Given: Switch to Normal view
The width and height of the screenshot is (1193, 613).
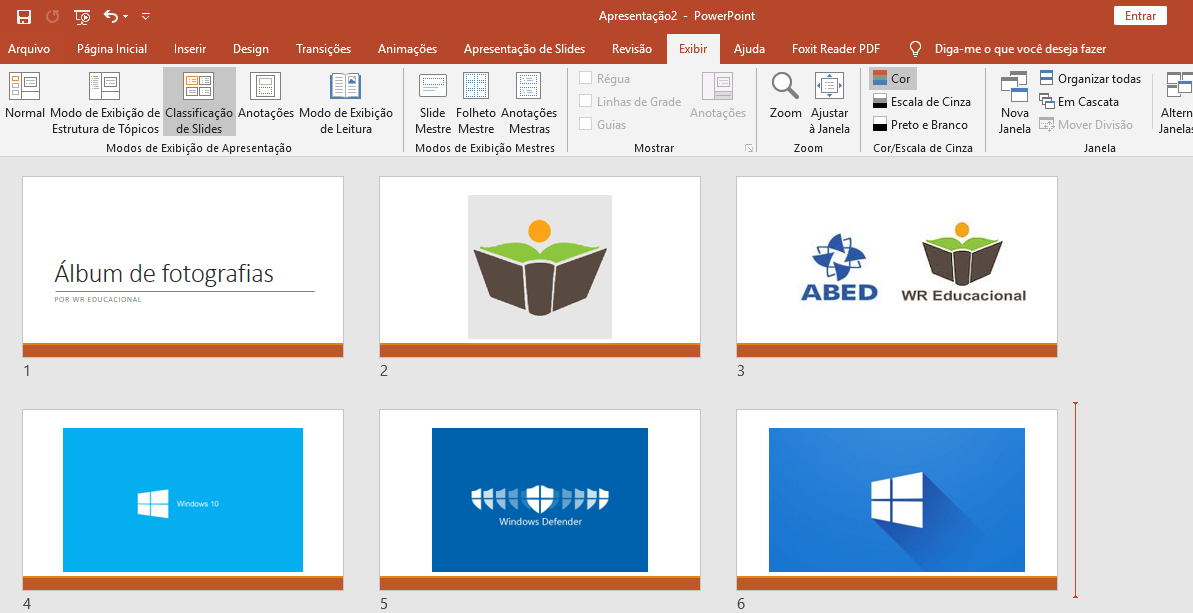Looking at the screenshot, I should click(x=24, y=100).
